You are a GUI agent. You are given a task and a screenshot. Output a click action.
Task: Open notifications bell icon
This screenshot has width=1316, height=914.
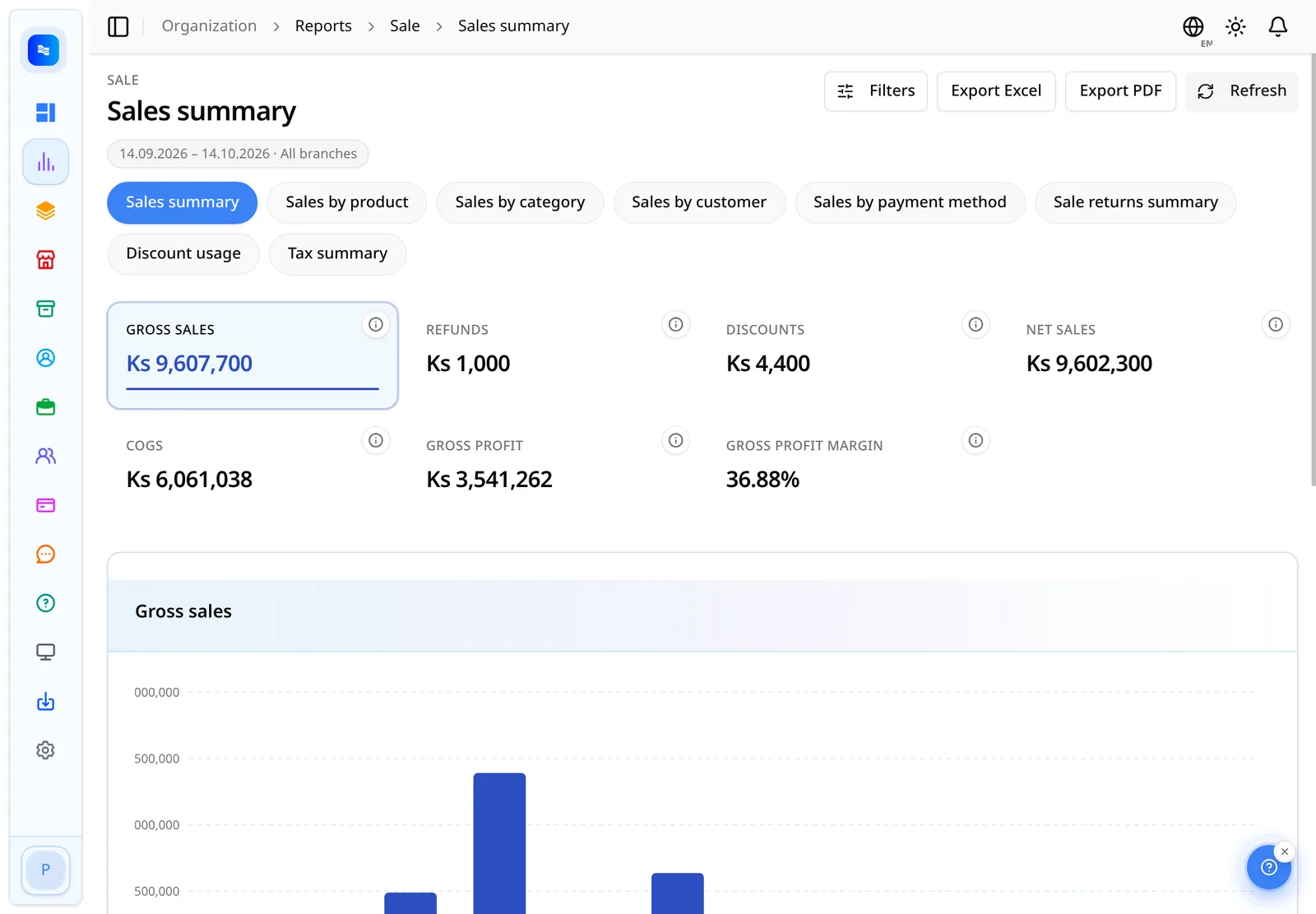(x=1277, y=27)
